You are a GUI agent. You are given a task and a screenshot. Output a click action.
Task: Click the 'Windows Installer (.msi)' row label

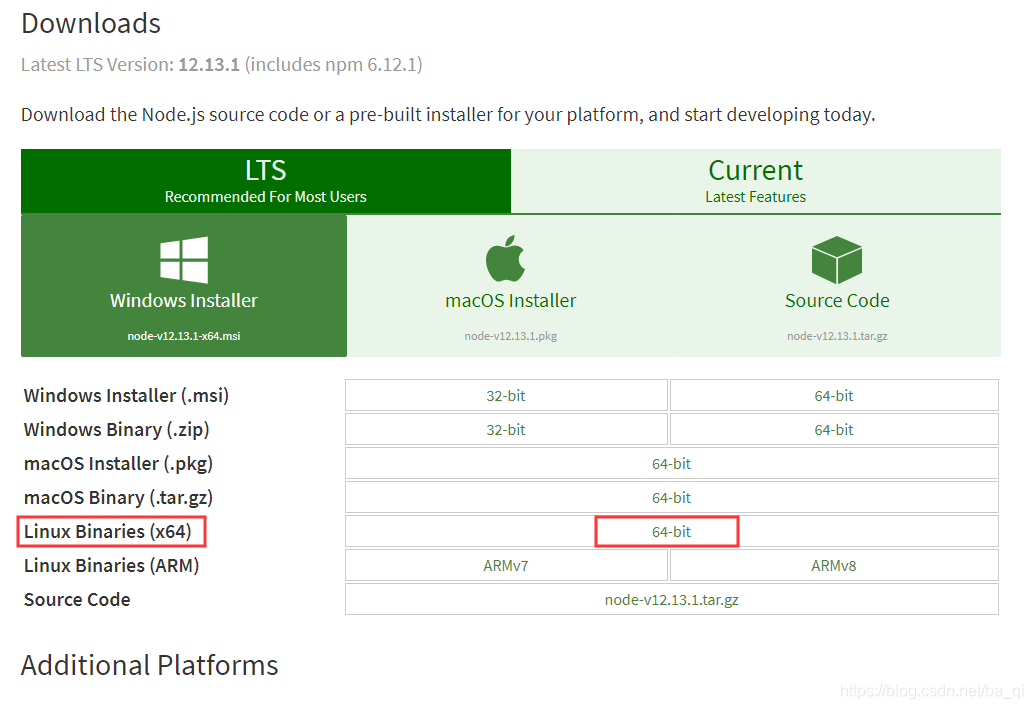pyautogui.click(x=126, y=395)
